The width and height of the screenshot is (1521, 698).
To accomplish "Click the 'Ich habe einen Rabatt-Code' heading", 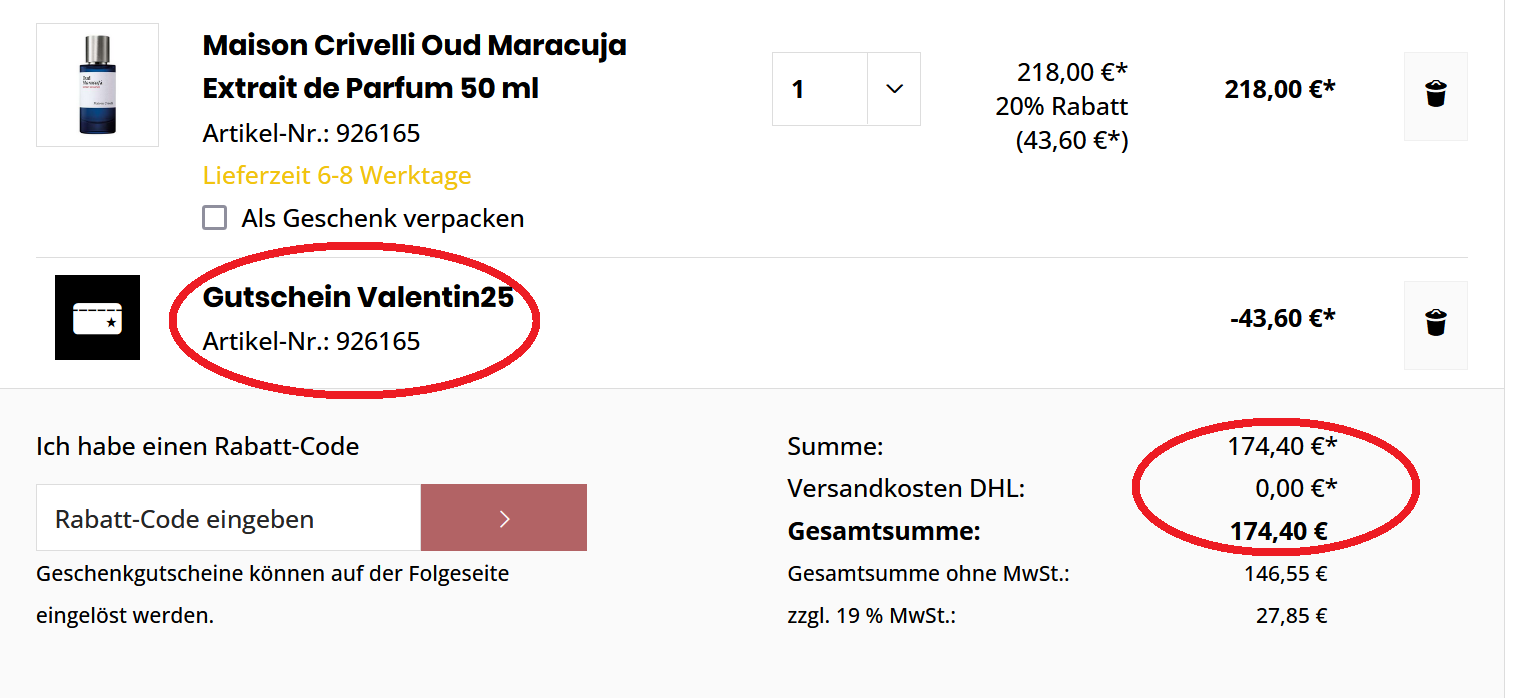I will (197, 446).
